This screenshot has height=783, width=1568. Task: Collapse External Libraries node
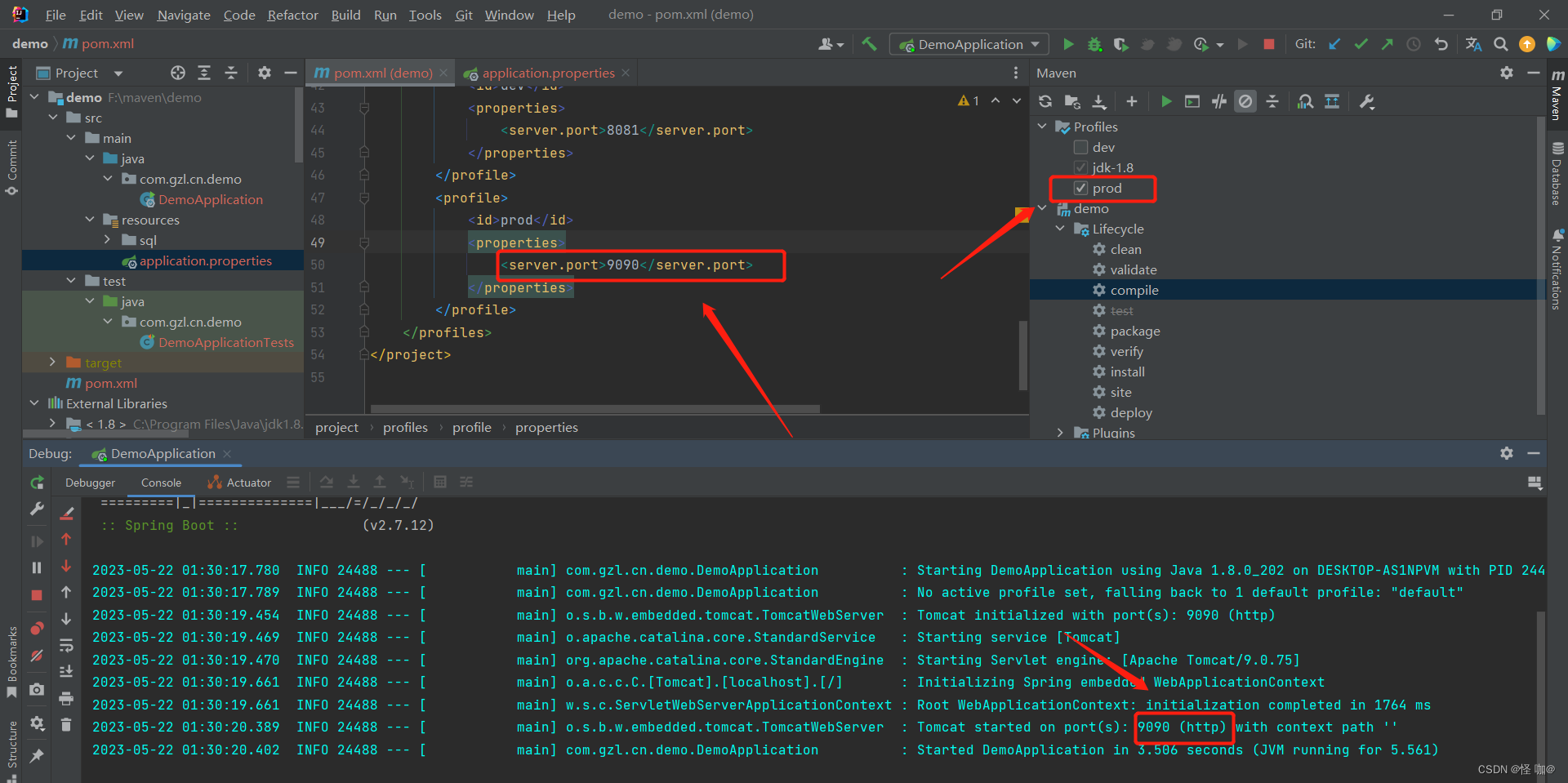pos(34,403)
